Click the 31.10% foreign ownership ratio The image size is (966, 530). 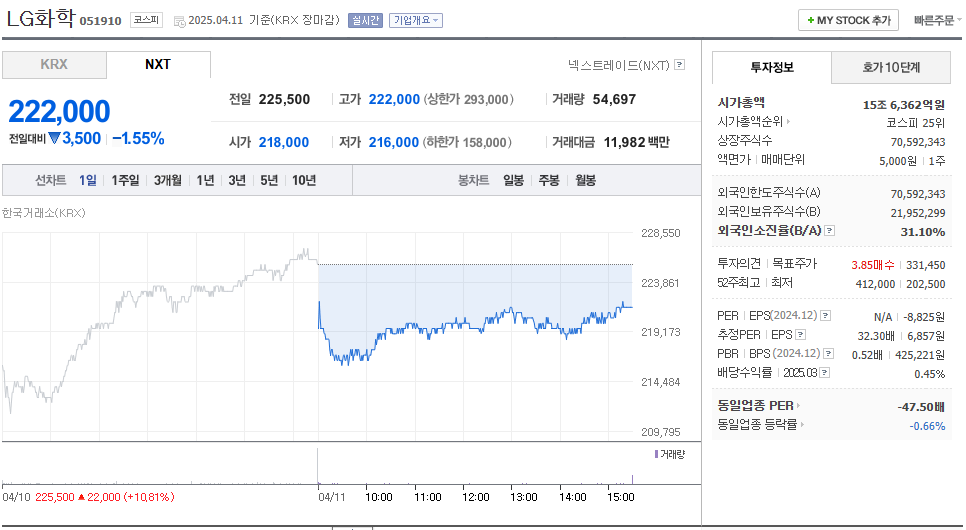(923, 232)
